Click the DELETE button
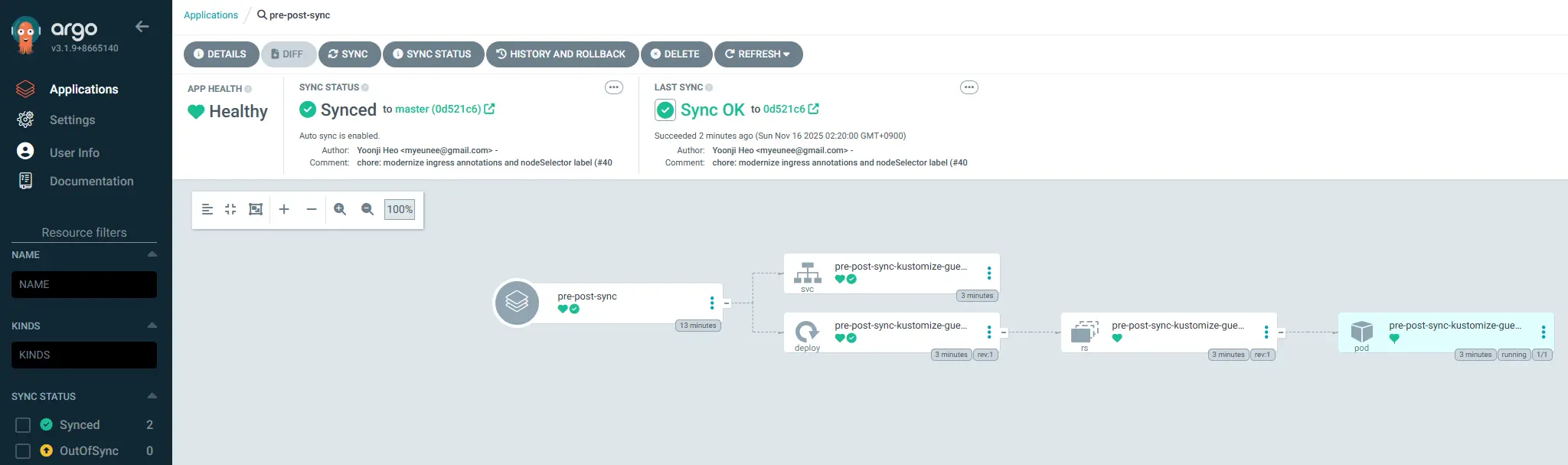The width and height of the screenshot is (1568, 465). point(676,54)
